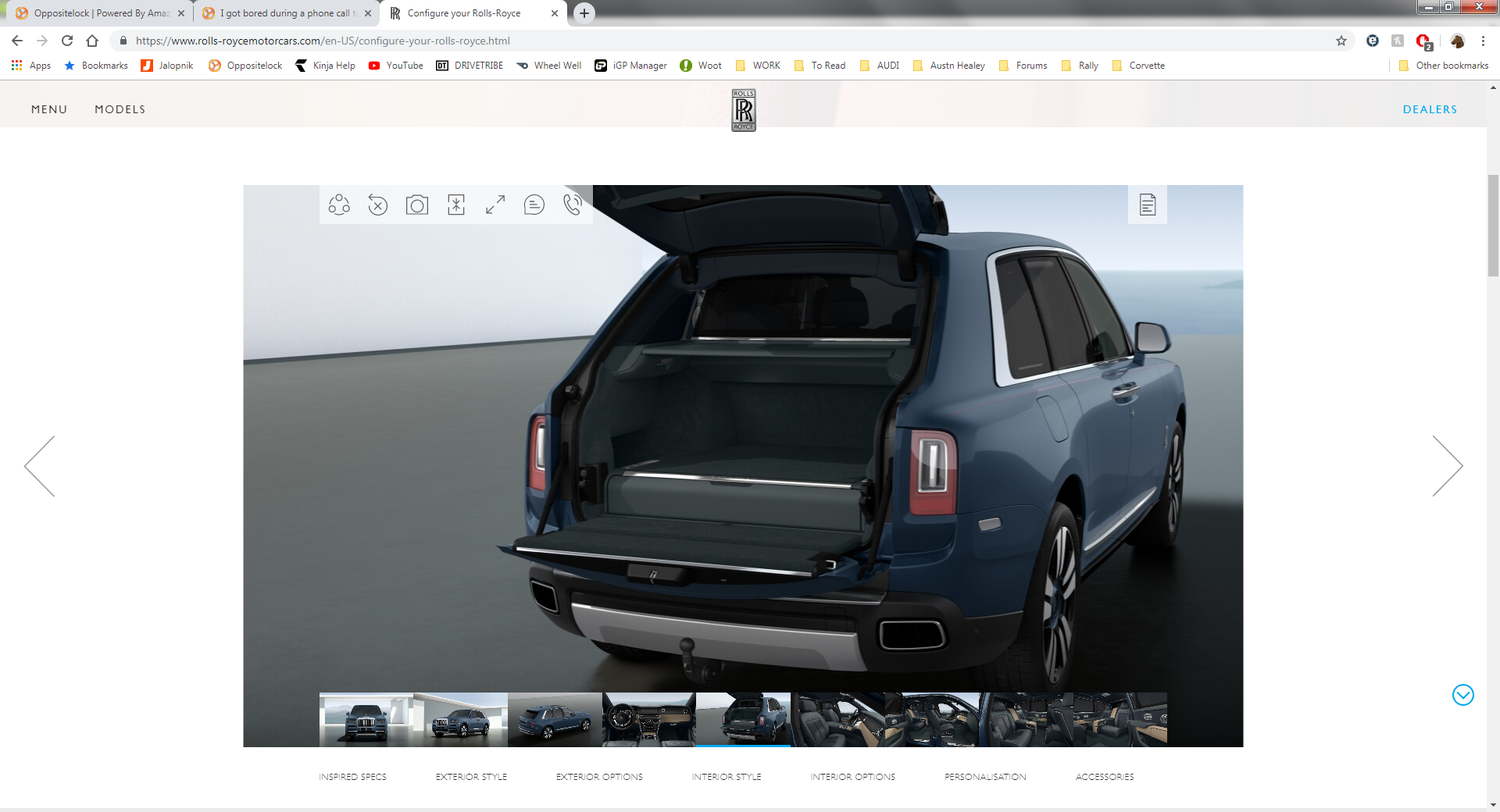The height and width of the screenshot is (812, 1500).
Task: Select the last rear seats thumbnail
Action: tap(1120, 719)
